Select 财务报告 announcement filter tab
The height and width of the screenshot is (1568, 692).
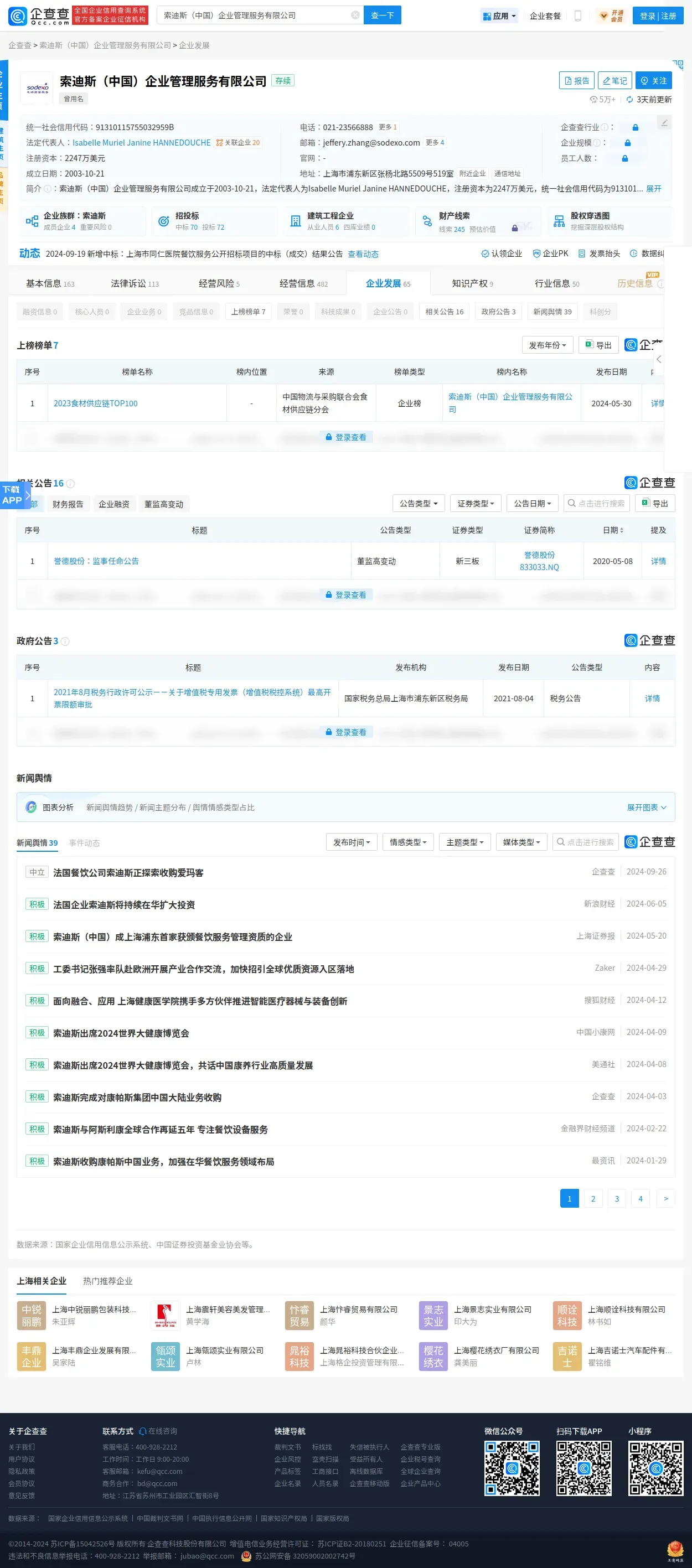point(68,504)
